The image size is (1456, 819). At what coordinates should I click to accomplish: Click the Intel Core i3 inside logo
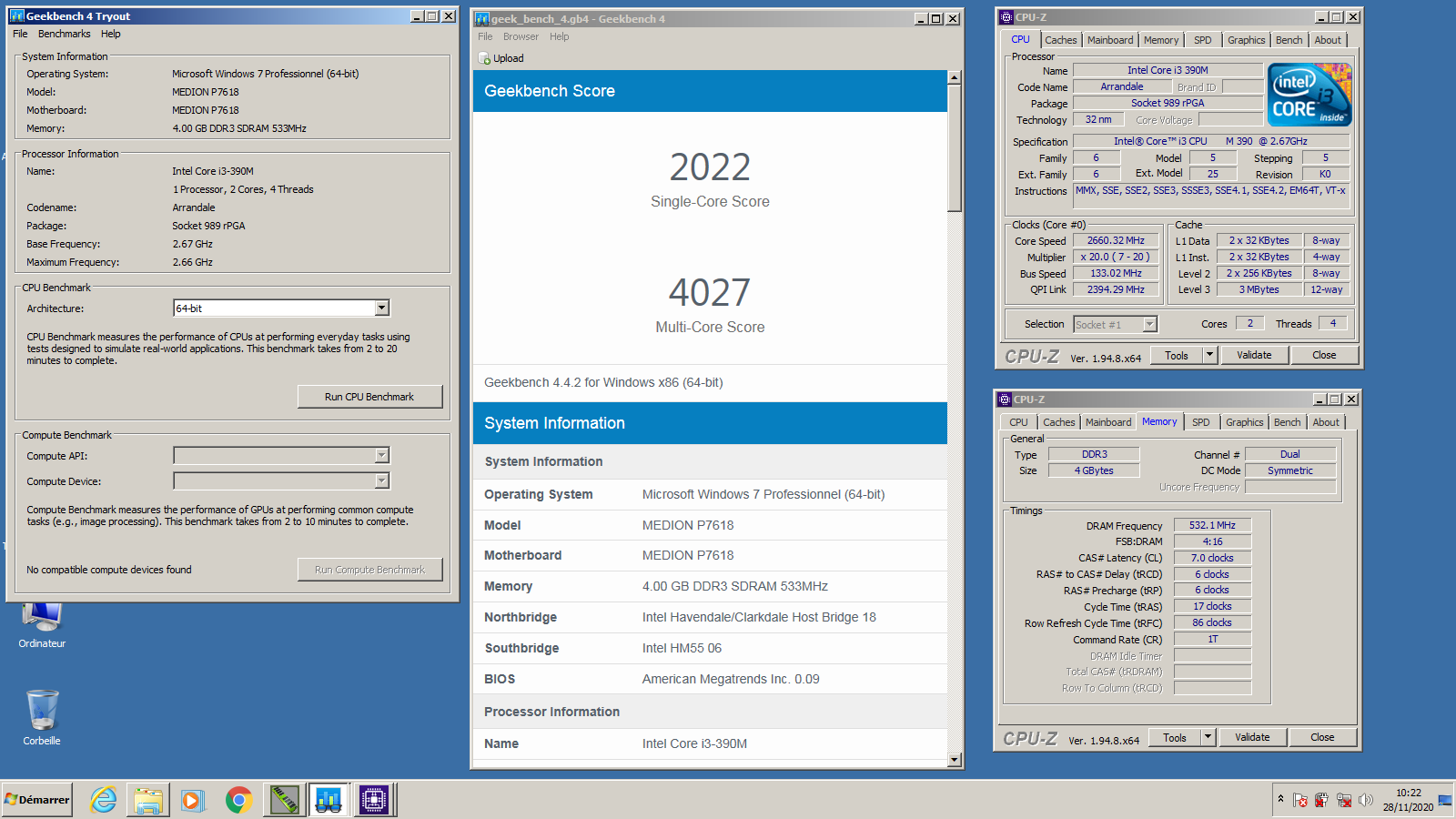pos(1309,95)
